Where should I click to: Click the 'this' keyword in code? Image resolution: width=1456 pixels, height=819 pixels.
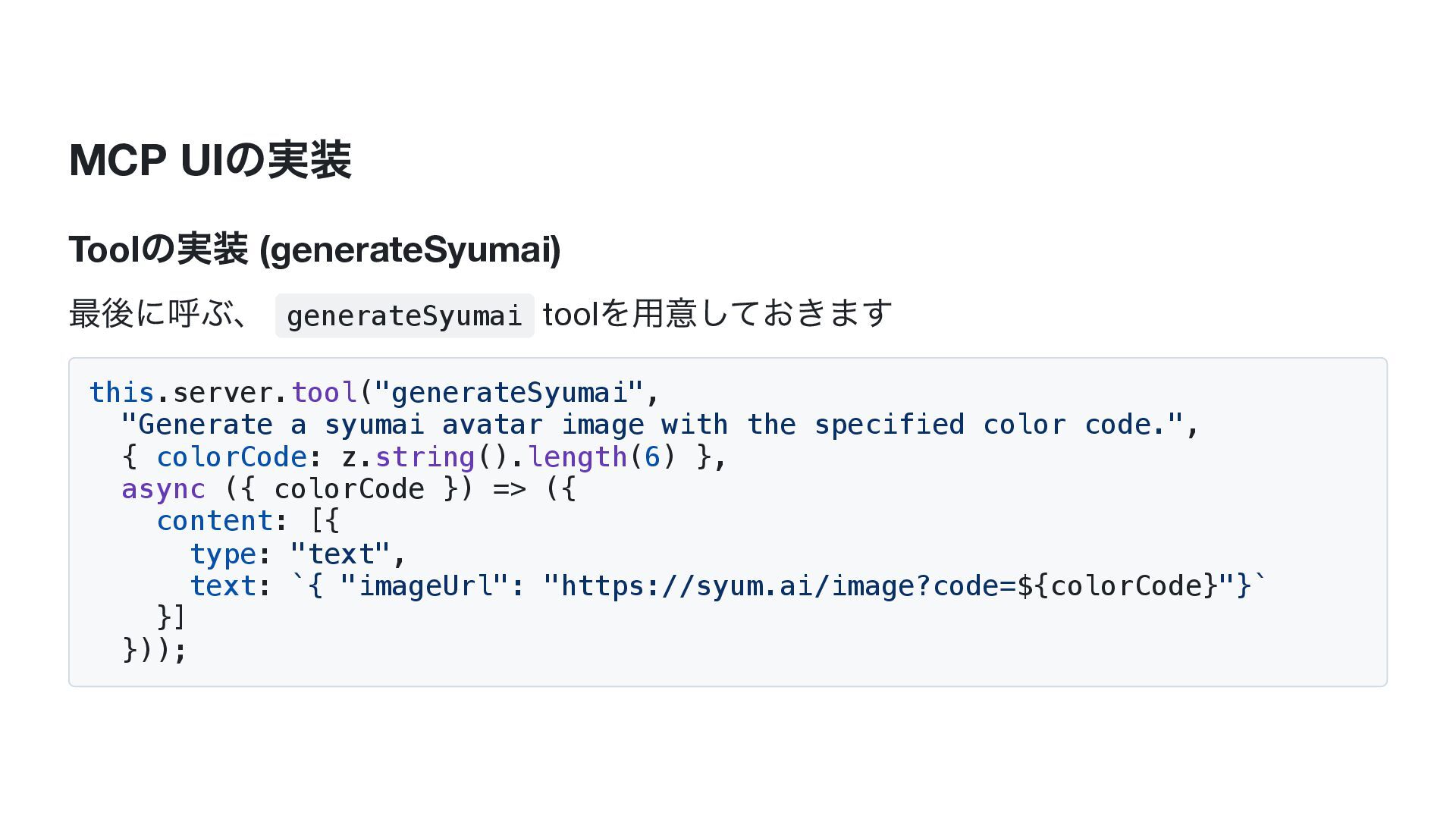point(122,393)
